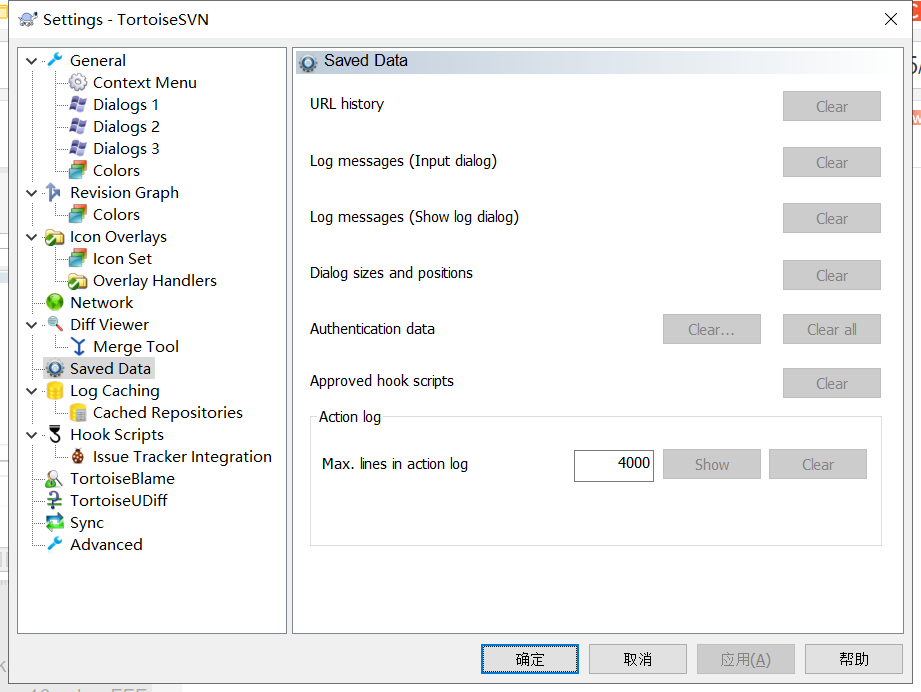Select the Advanced settings page

click(106, 545)
